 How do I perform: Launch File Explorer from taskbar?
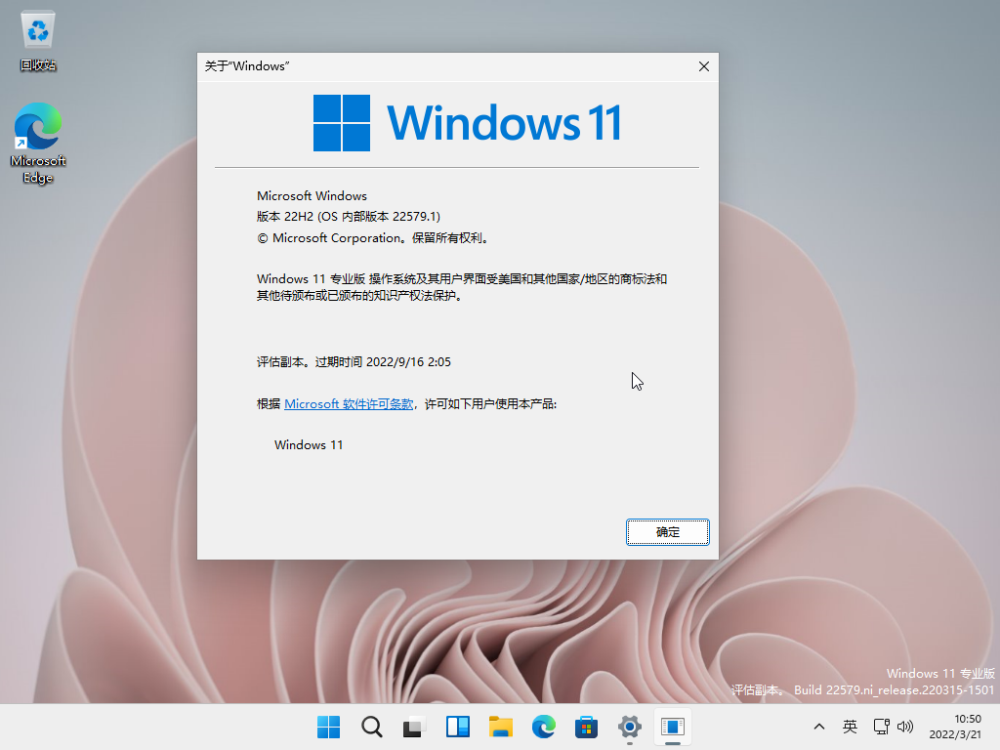[501, 726]
